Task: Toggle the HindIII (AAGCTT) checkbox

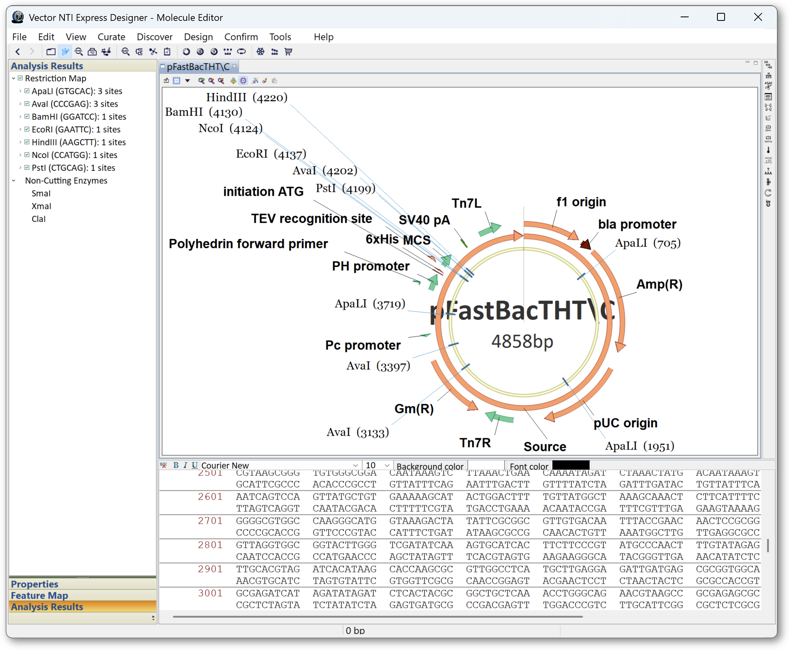Action: click(x=27, y=142)
